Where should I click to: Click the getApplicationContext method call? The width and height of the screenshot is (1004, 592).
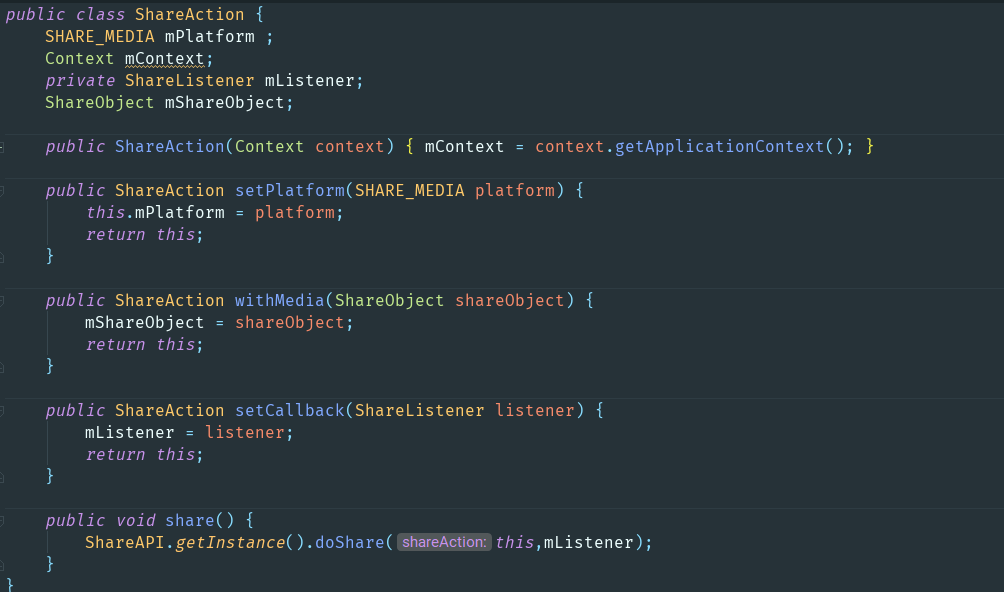(719, 147)
